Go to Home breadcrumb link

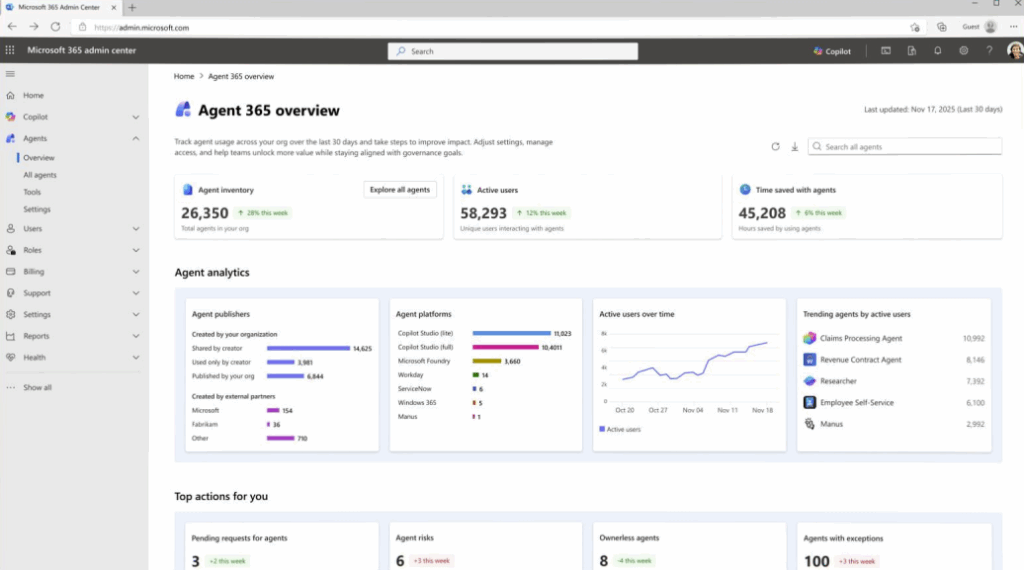pyautogui.click(x=184, y=77)
